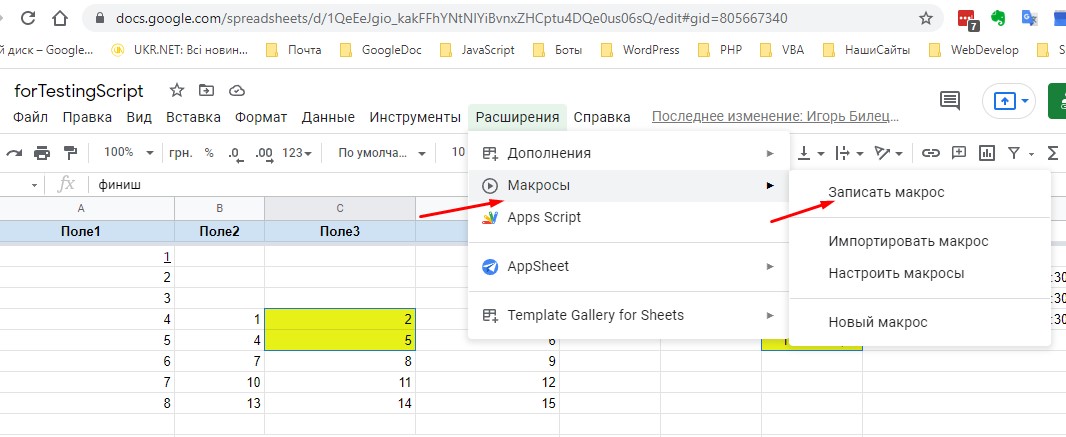Viewport: 1066px width, 437px height.
Task: Toggle the filter funnel icon
Action: [x=1020, y=153]
